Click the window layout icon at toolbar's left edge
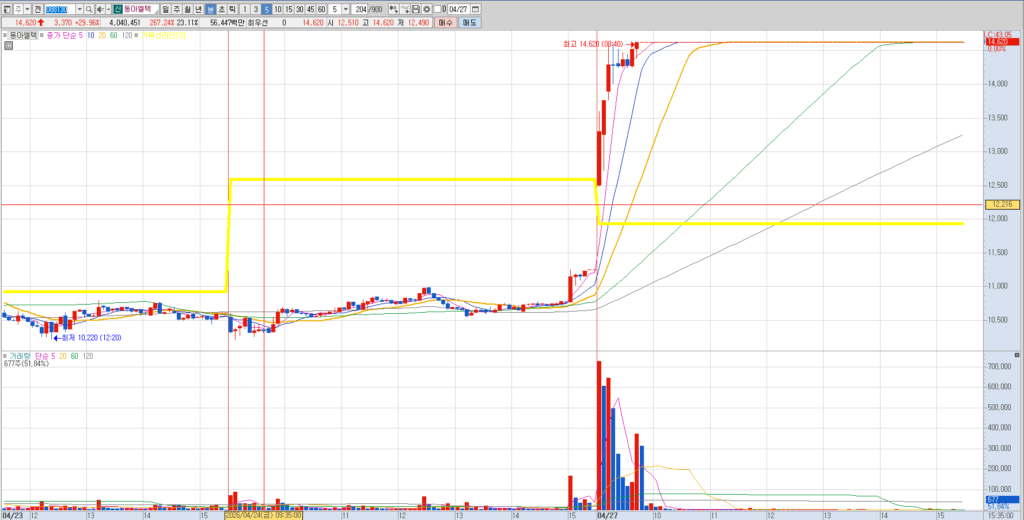Image resolution: width=1024 pixels, height=520 pixels. tap(8, 9)
